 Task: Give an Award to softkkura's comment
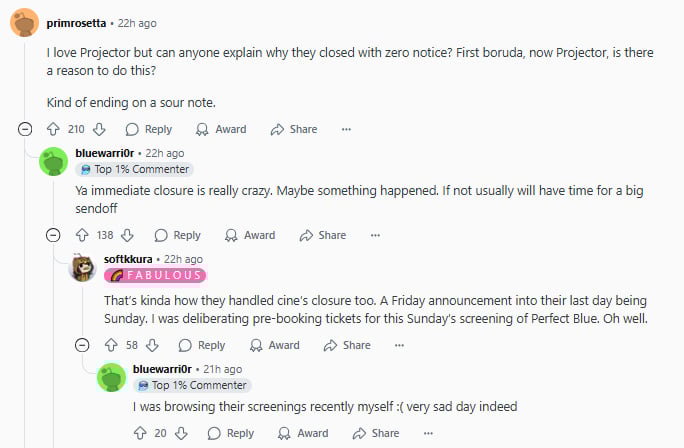275,345
